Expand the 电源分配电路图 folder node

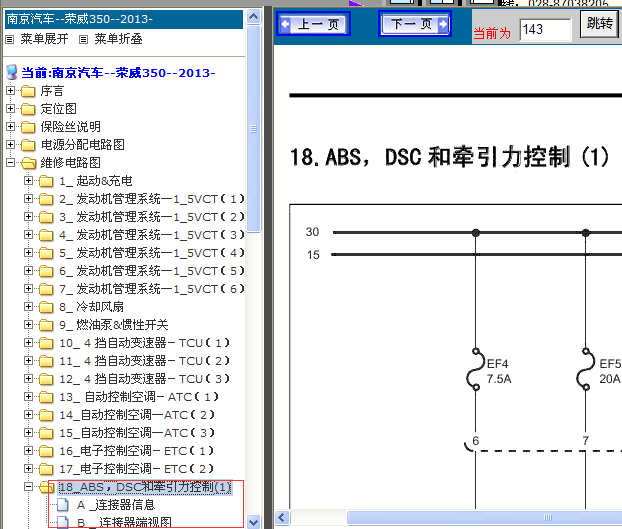[x=11, y=144]
